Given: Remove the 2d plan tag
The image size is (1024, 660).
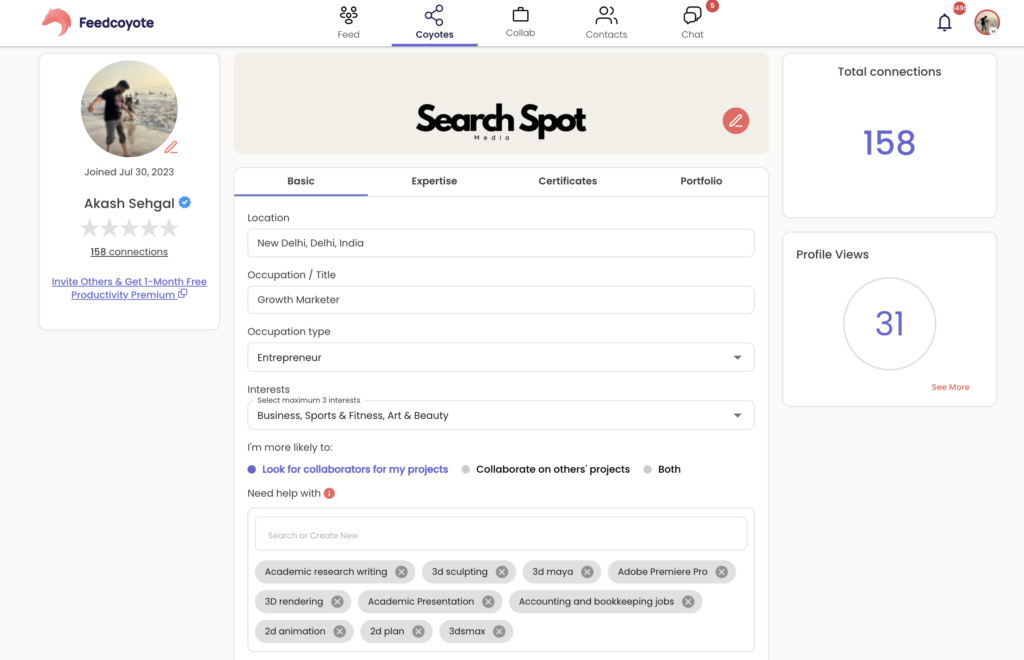Looking at the screenshot, I should (x=419, y=631).
